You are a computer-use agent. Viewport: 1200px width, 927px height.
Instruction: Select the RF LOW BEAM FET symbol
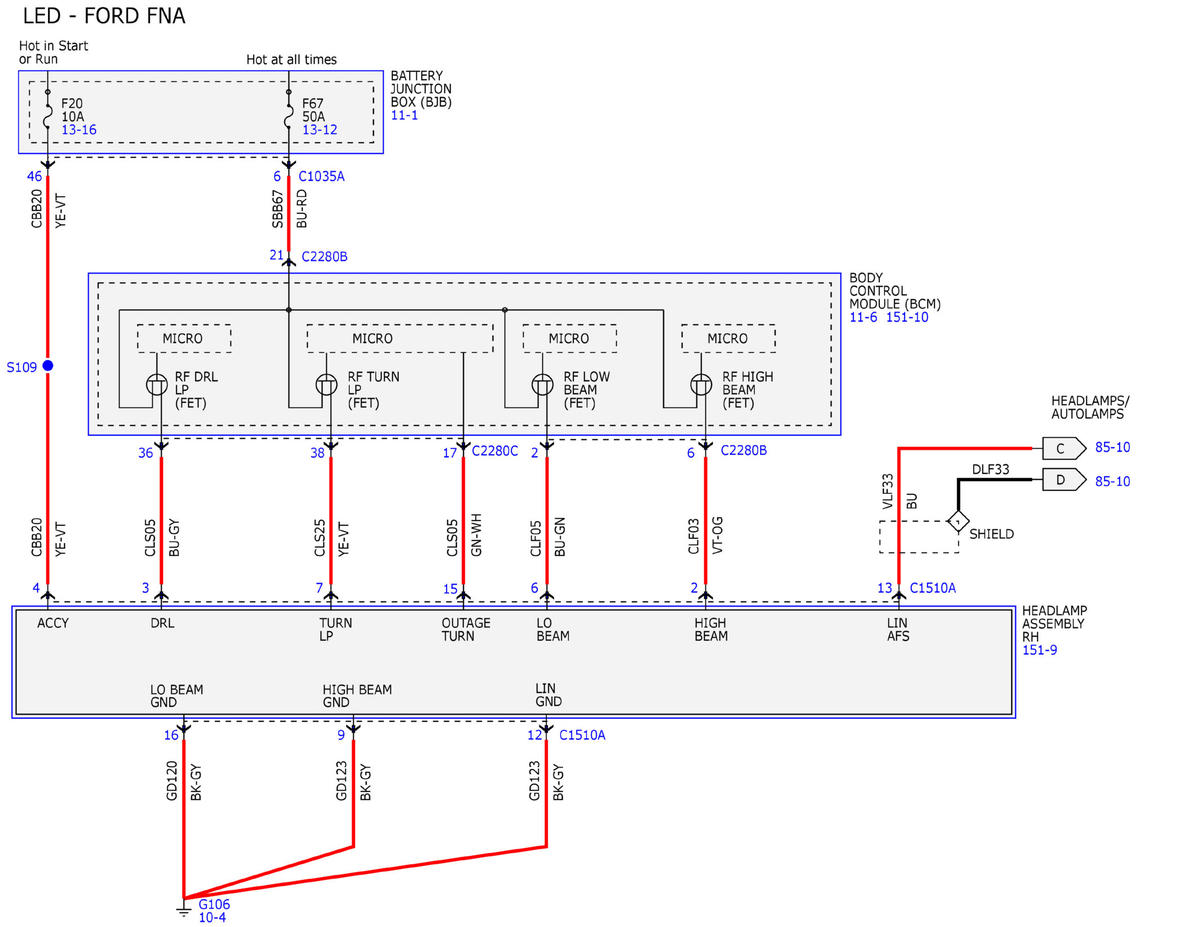(x=542, y=384)
